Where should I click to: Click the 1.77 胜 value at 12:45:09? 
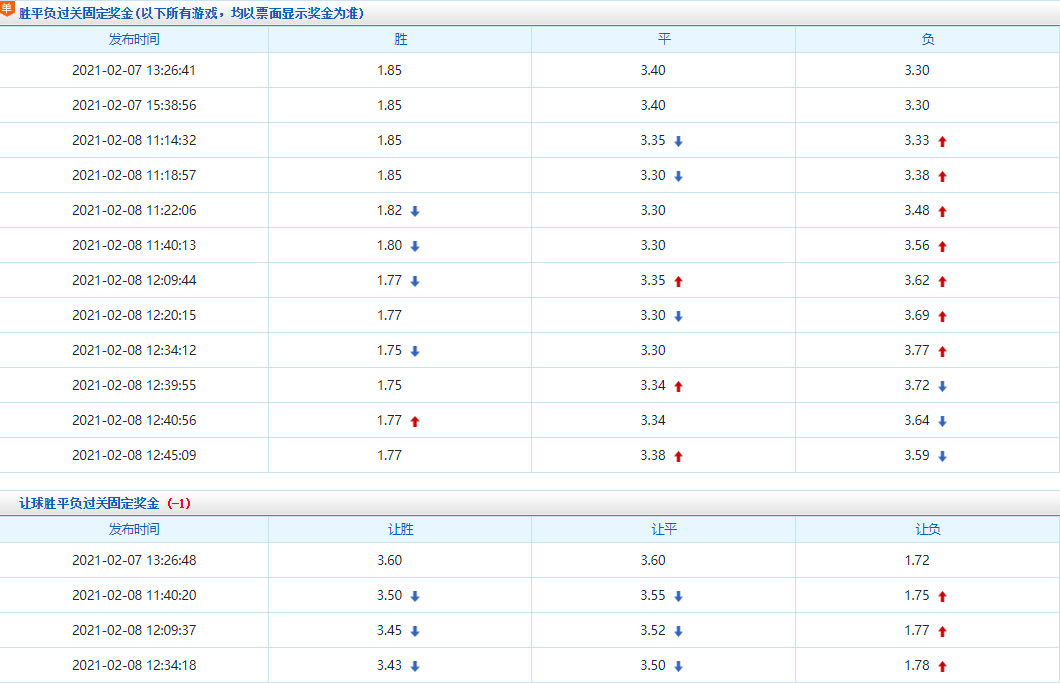(x=389, y=456)
